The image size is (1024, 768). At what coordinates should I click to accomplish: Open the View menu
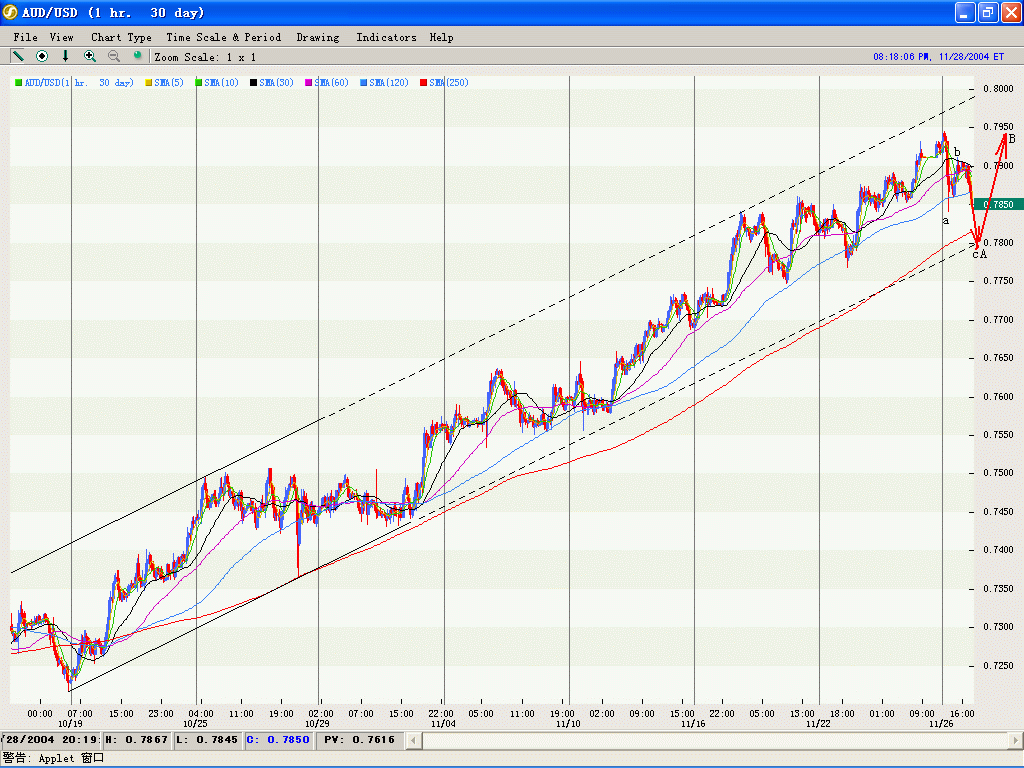[61, 37]
